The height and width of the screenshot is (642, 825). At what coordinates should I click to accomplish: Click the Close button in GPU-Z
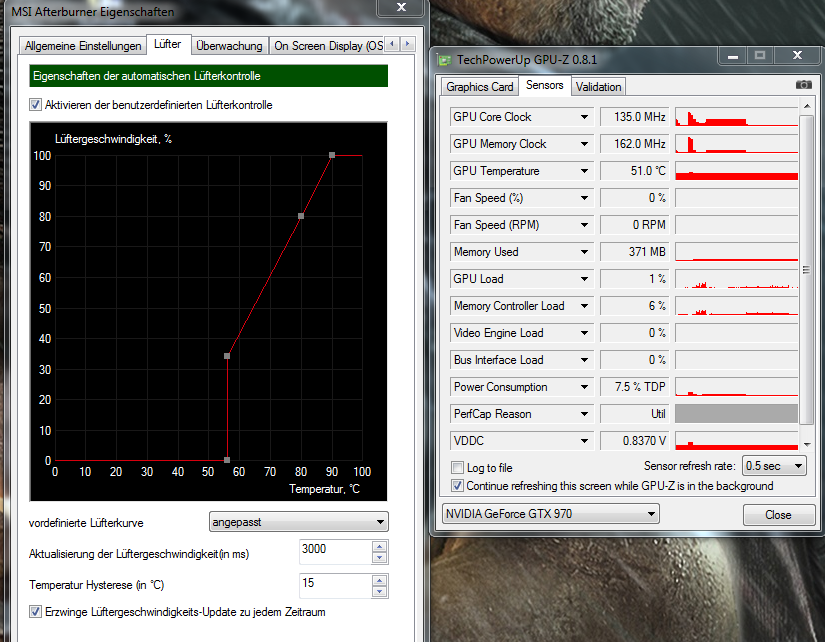click(x=778, y=515)
